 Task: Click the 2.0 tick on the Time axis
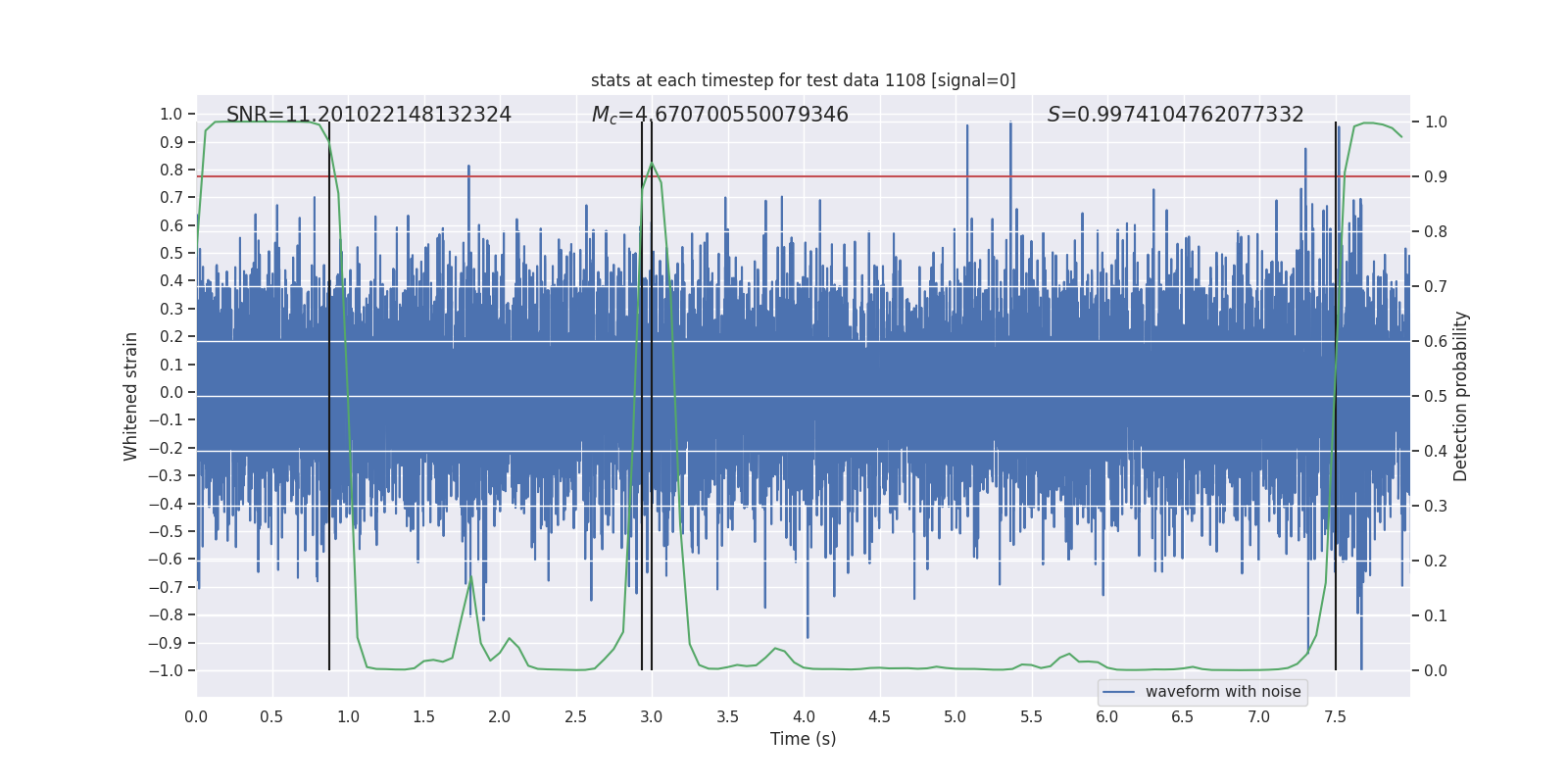coord(500,716)
